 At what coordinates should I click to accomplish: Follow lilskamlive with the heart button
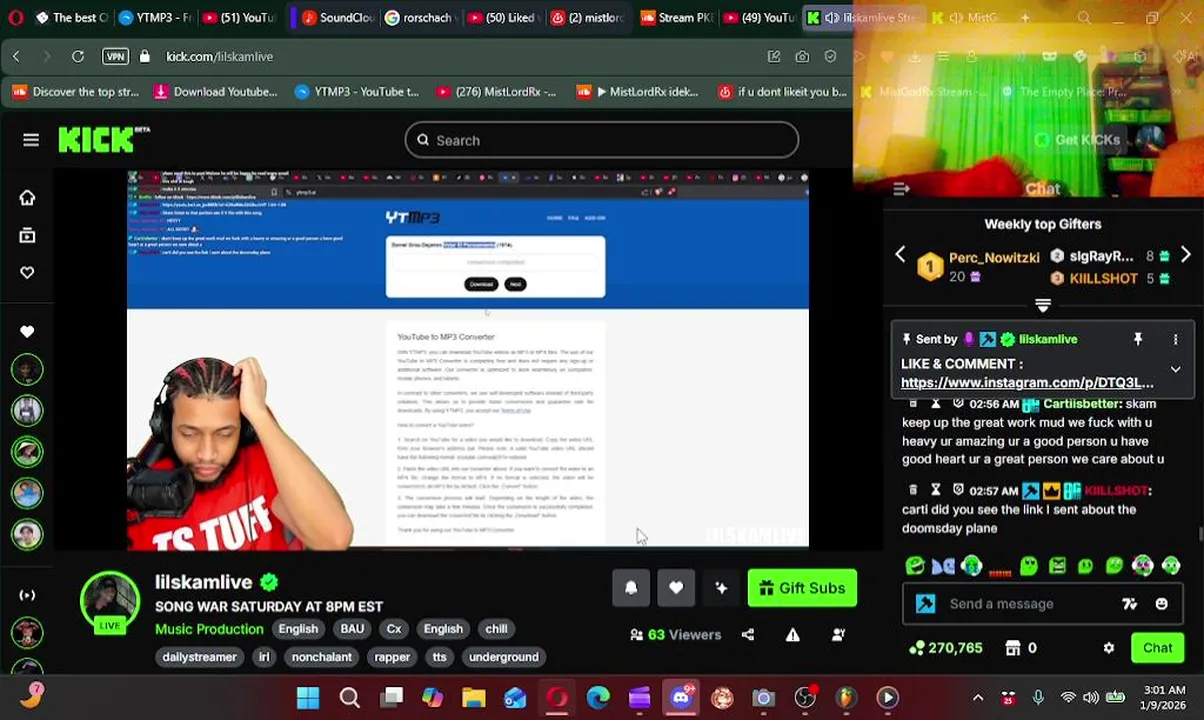[676, 588]
